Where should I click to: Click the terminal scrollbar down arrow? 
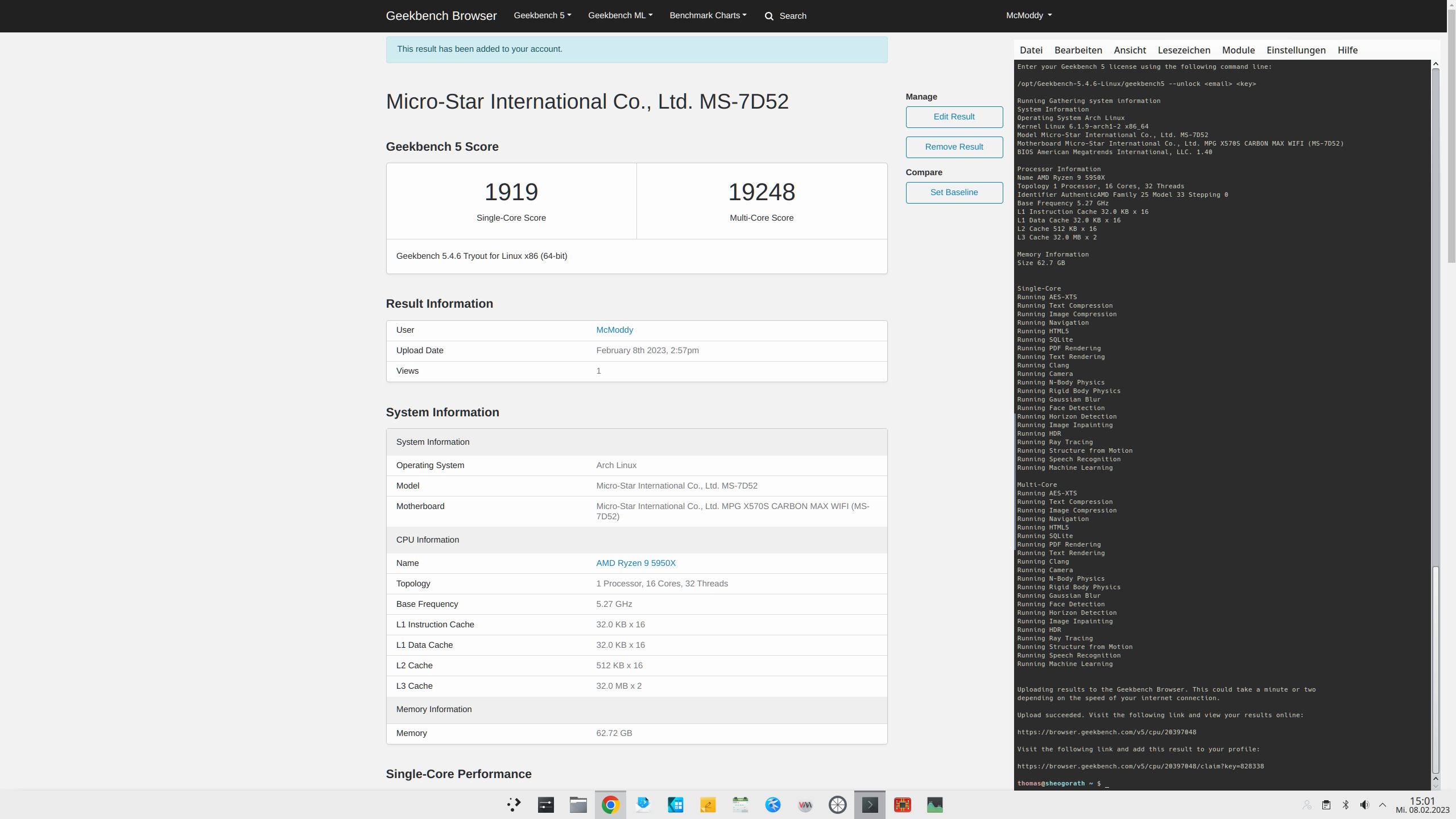1436,786
